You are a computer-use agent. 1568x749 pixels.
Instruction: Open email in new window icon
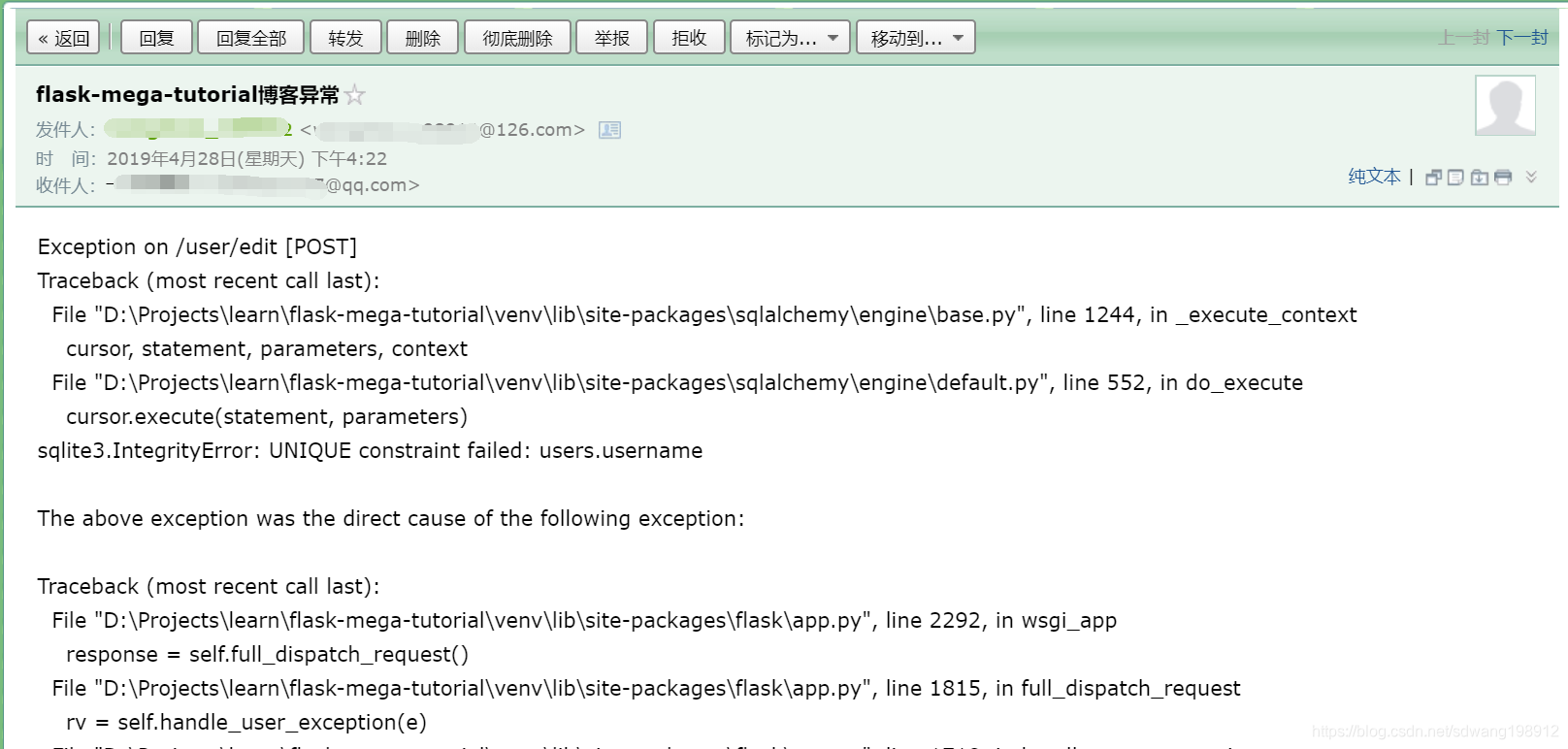tap(1433, 178)
